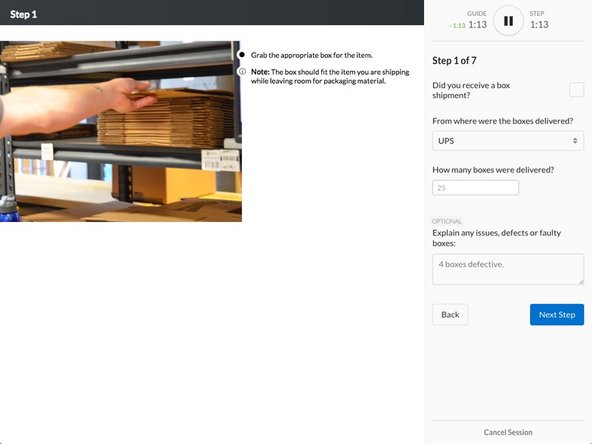Click the info icon beside the Note

(242, 71)
